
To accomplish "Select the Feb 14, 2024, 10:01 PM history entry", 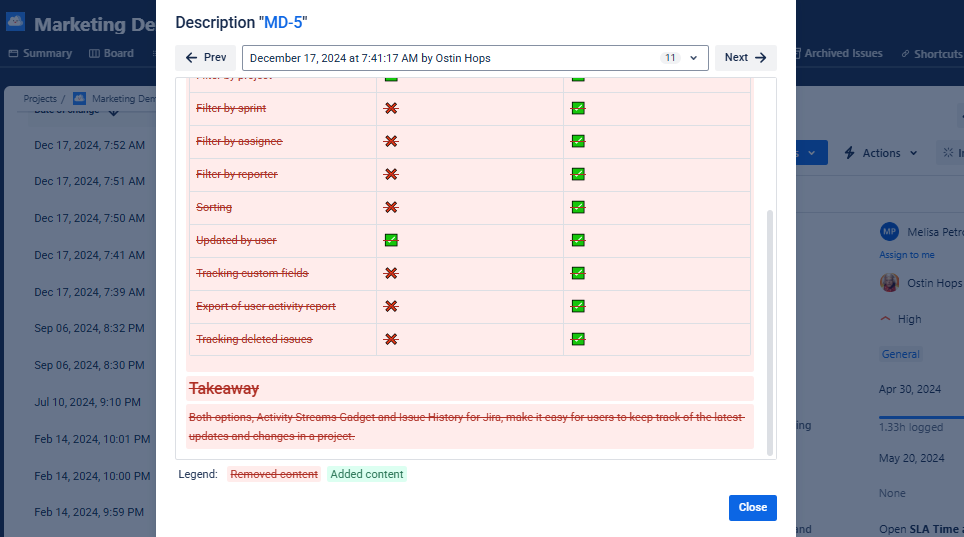I will point(92,439).
